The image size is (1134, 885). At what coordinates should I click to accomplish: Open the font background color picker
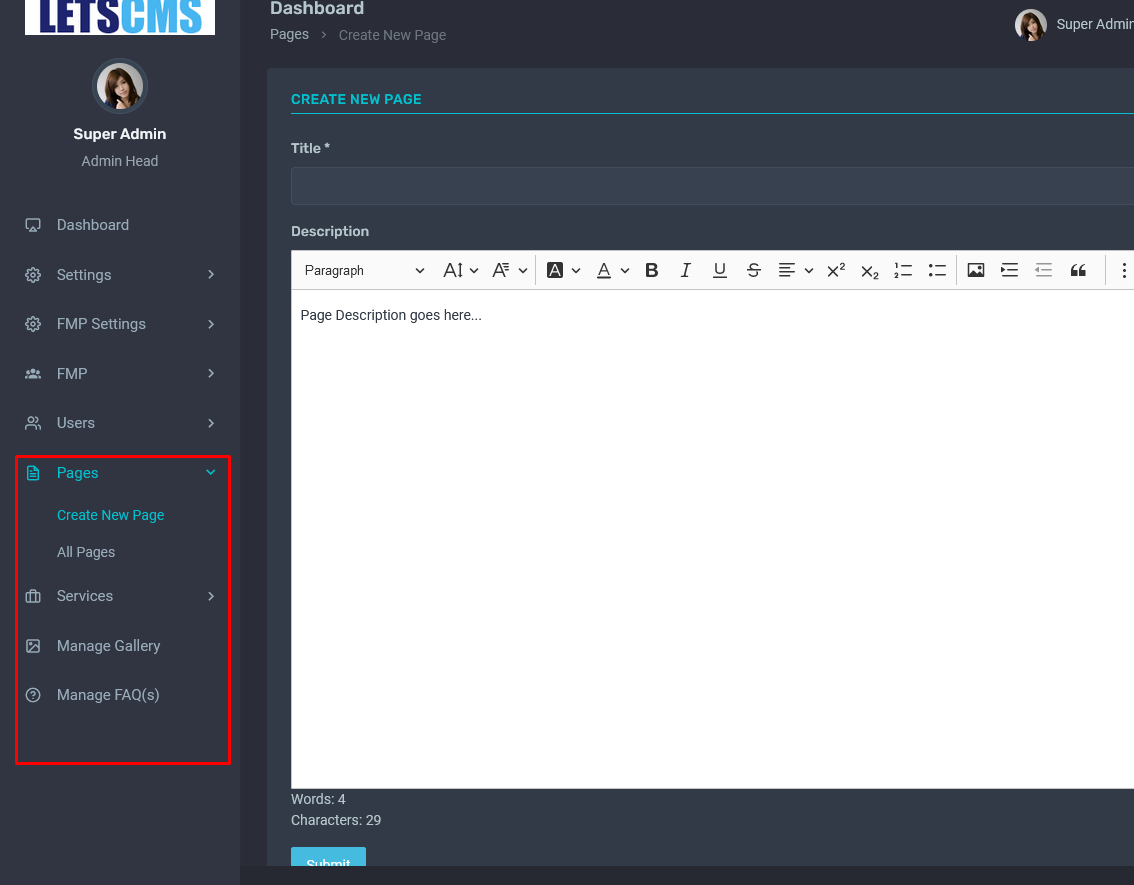[564, 270]
